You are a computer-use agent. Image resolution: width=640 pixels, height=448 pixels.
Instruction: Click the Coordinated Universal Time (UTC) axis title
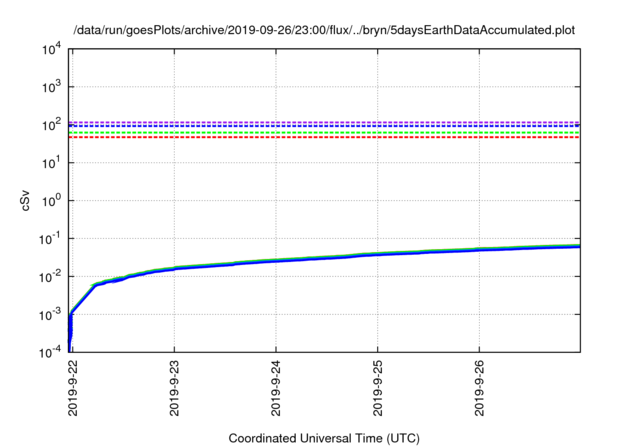point(324,439)
